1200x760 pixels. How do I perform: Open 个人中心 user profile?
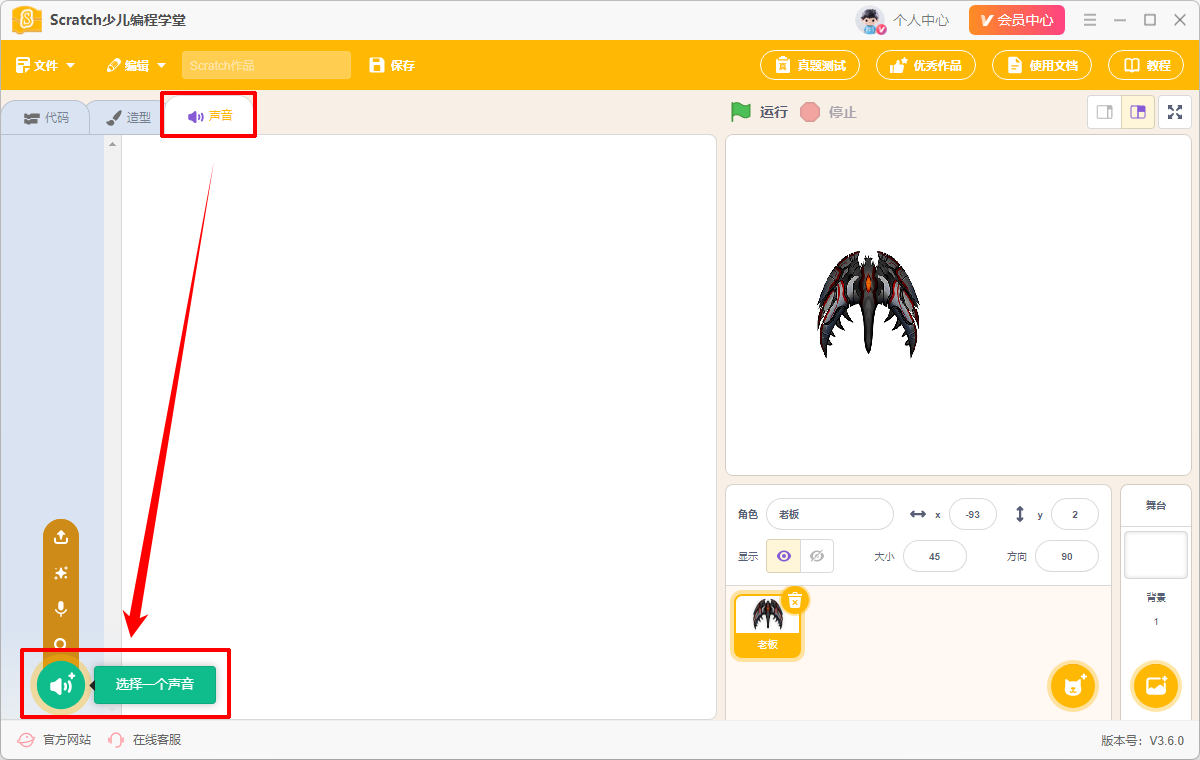click(x=921, y=20)
